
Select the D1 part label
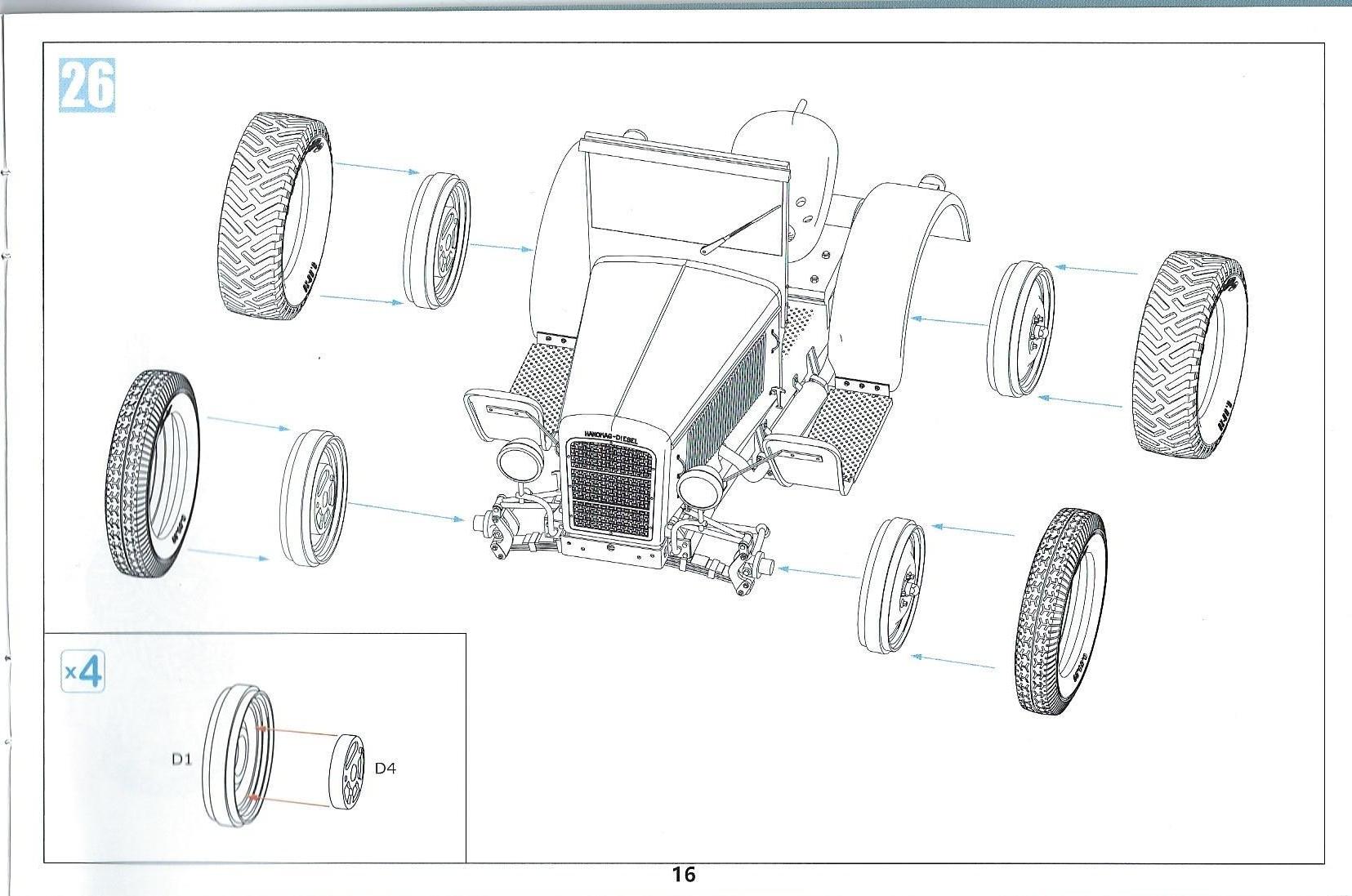tap(181, 760)
